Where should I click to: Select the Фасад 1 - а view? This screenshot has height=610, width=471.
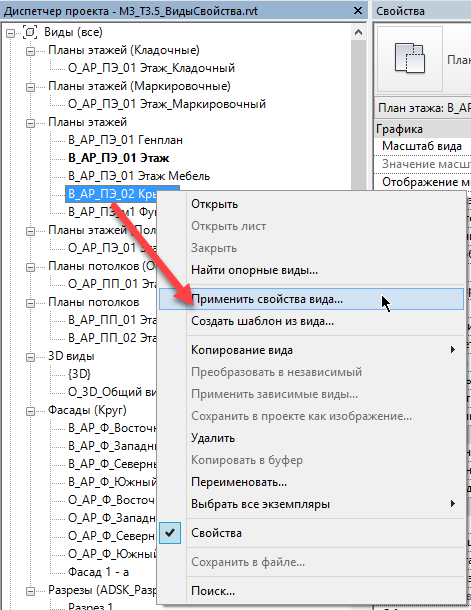pos(98,572)
